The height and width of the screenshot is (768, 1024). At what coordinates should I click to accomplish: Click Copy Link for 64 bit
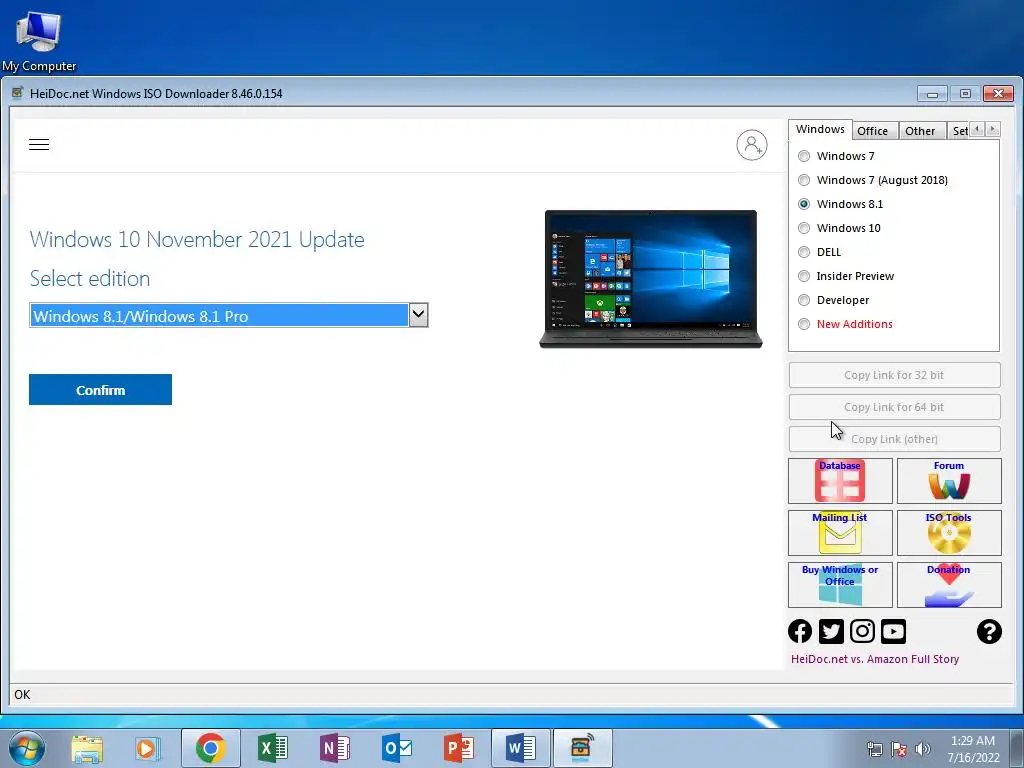pos(894,407)
